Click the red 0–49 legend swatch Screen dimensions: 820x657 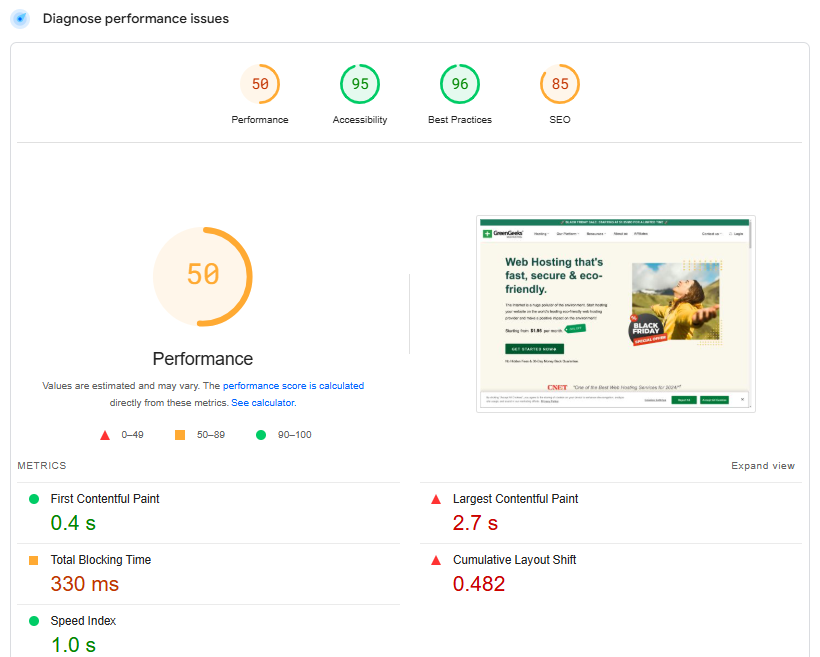(x=106, y=434)
